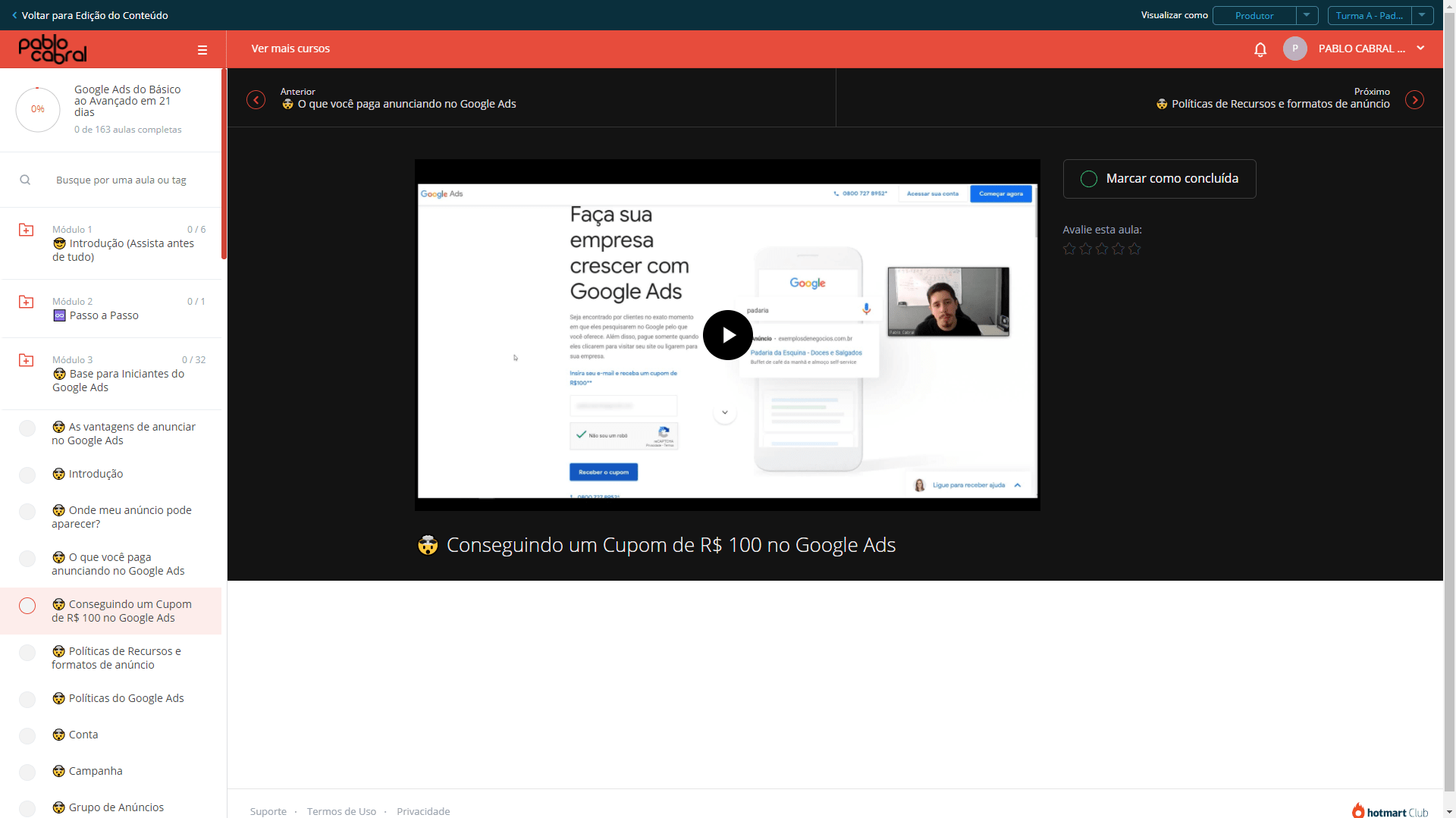Mark lesson as concluída
The width and height of the screenshot is (1456, 818).
pos(1159,179)
